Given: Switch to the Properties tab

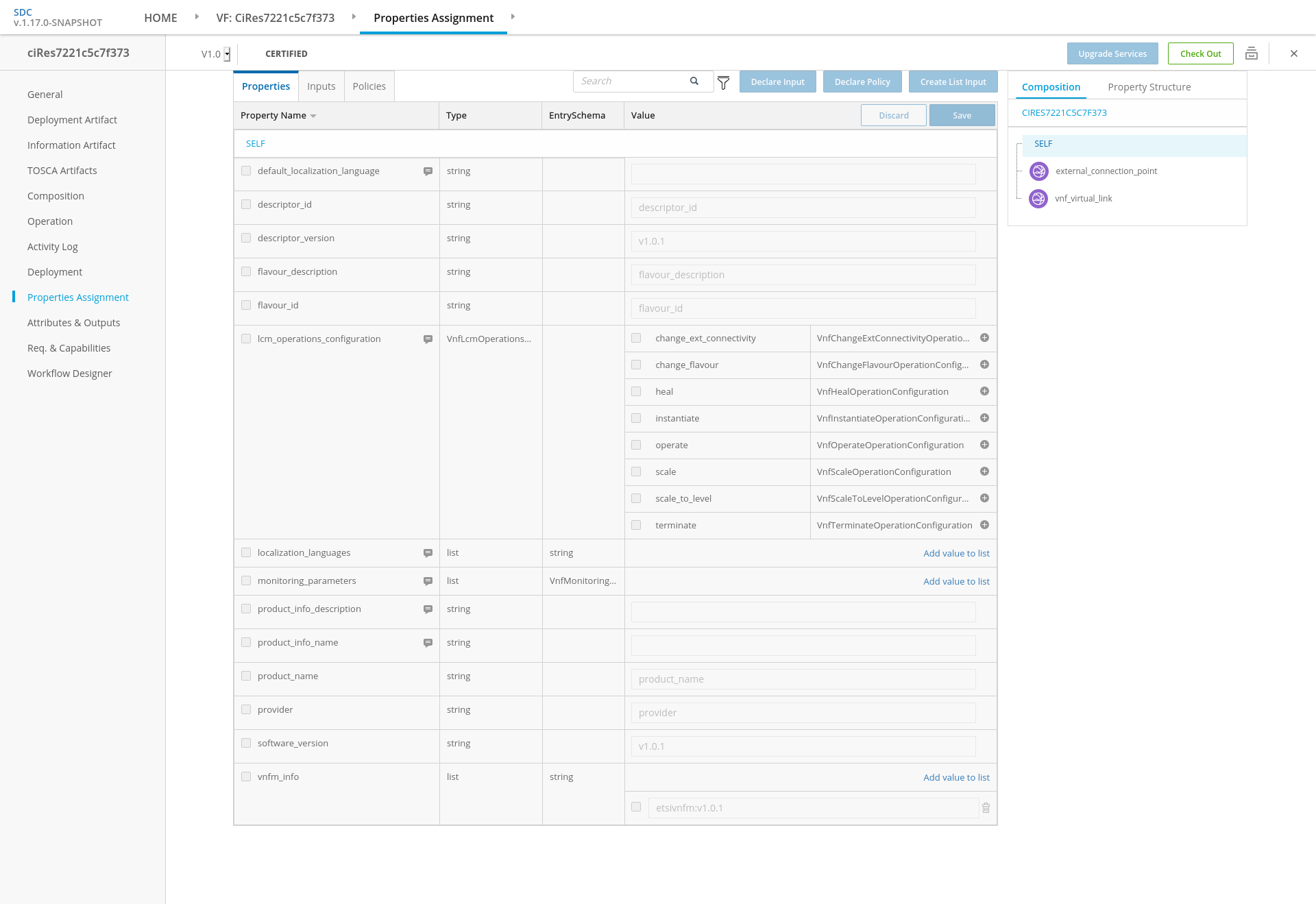Looking at the screenshot, I should 266,86.
